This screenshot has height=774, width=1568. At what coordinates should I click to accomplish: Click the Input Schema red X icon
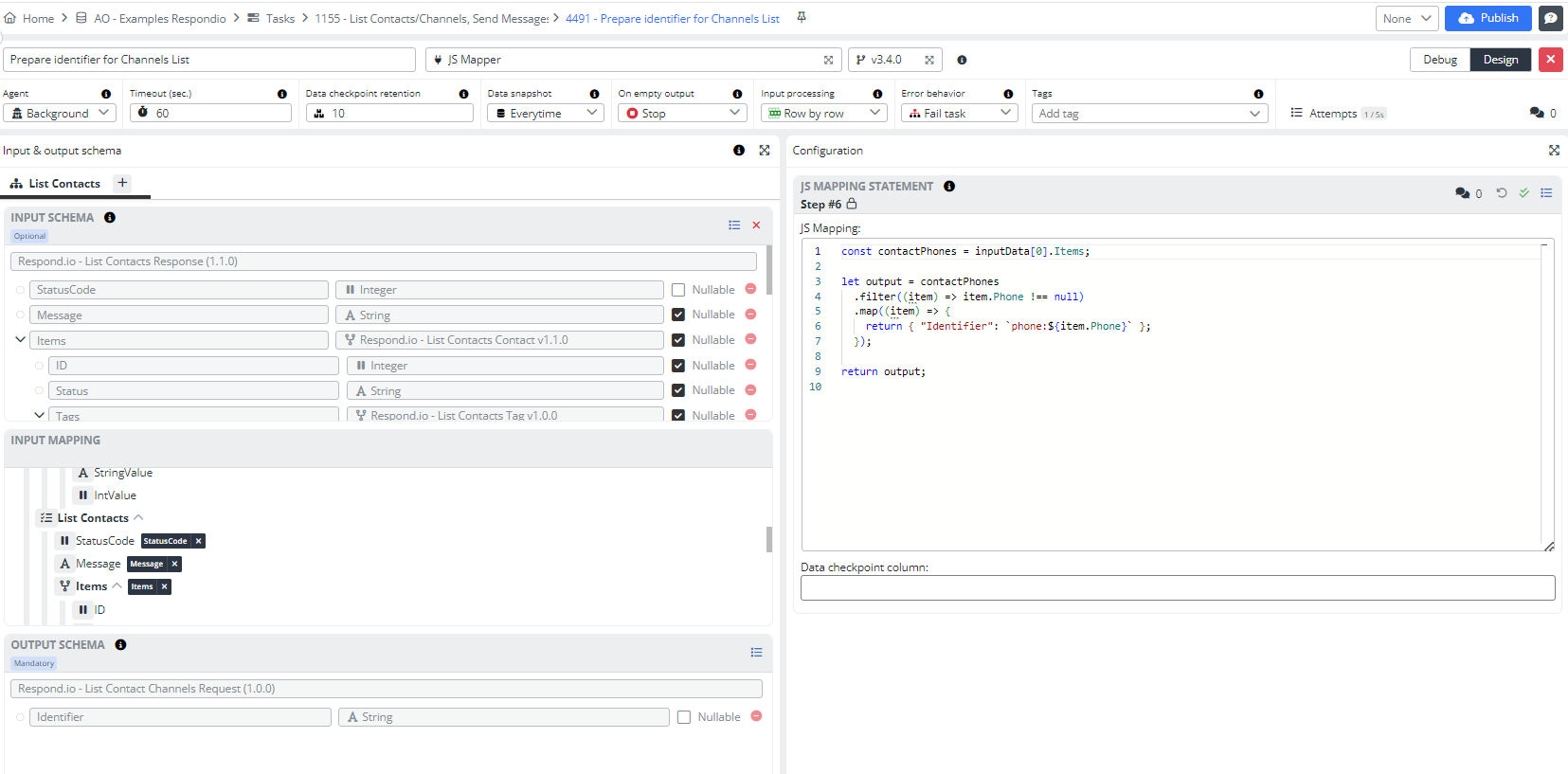pyautogui.click(x=756, y=225)
